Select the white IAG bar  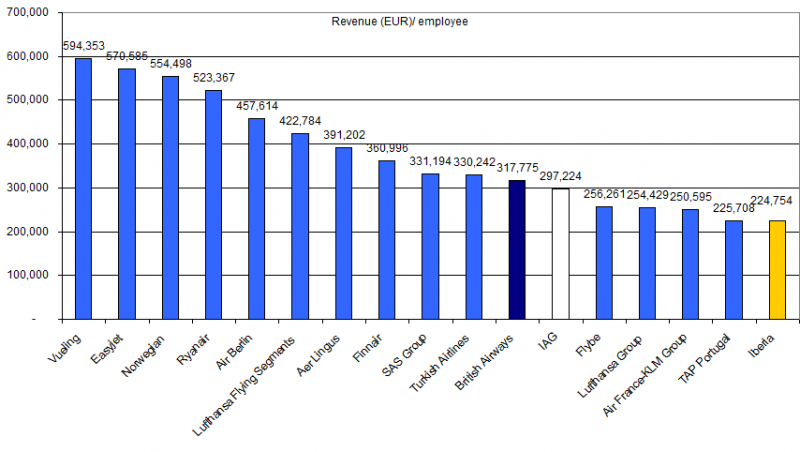coord(560,254)
